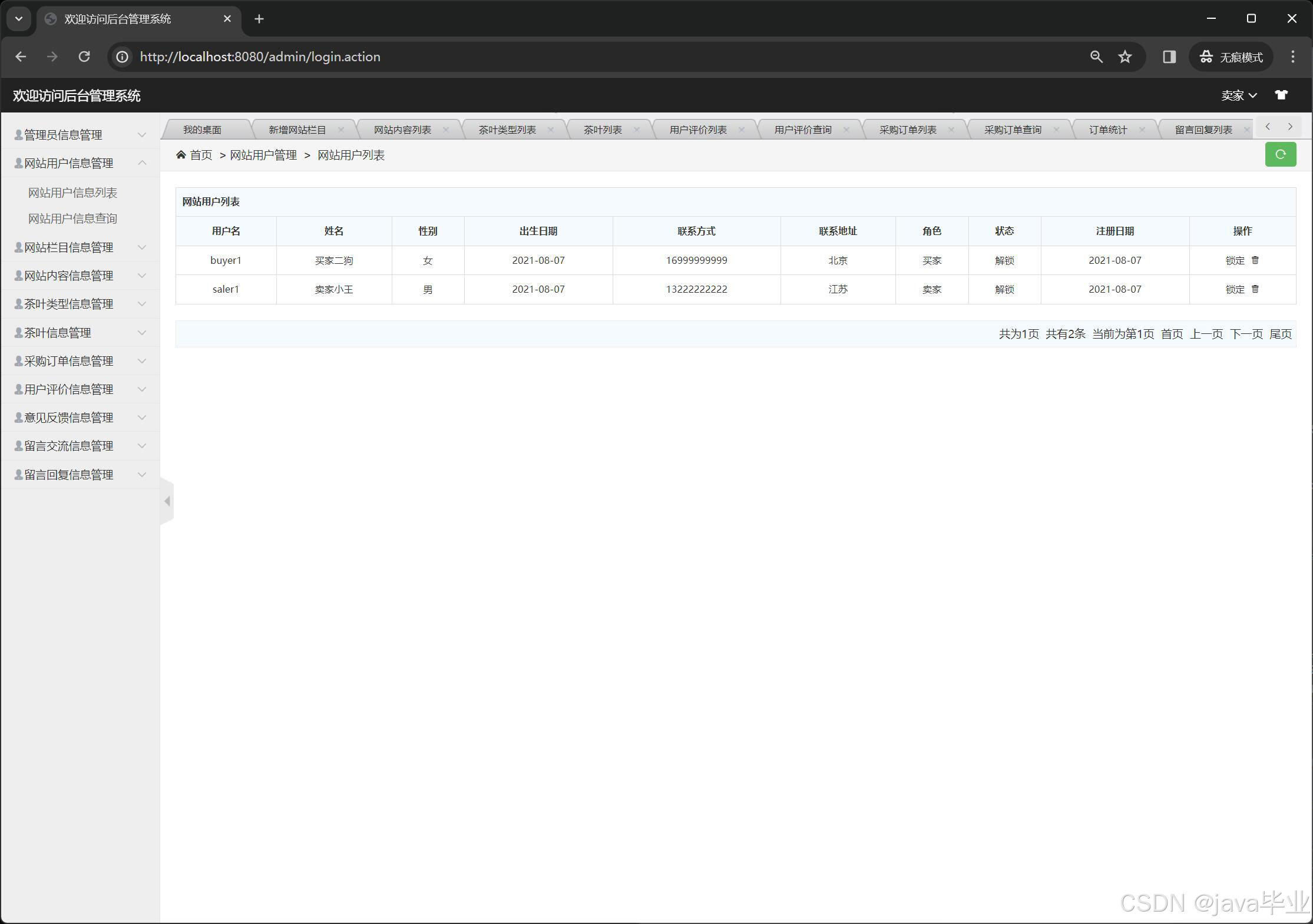Click 锁定 for saler1 row

tap(1235, 289)
